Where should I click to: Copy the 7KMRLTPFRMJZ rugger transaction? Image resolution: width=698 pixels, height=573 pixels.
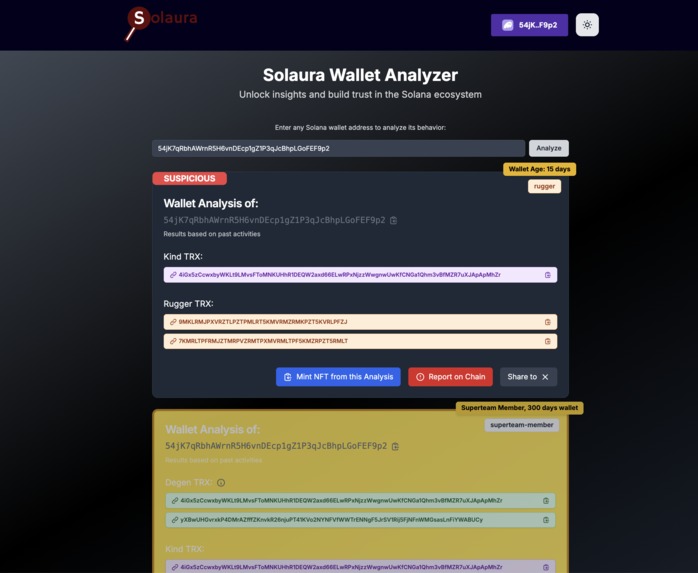click(548, 341)
